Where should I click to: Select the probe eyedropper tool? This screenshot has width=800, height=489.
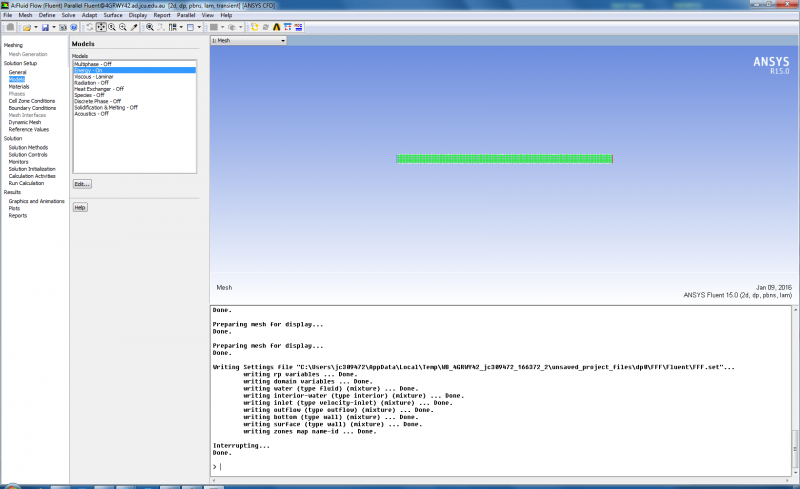(134, 27)
